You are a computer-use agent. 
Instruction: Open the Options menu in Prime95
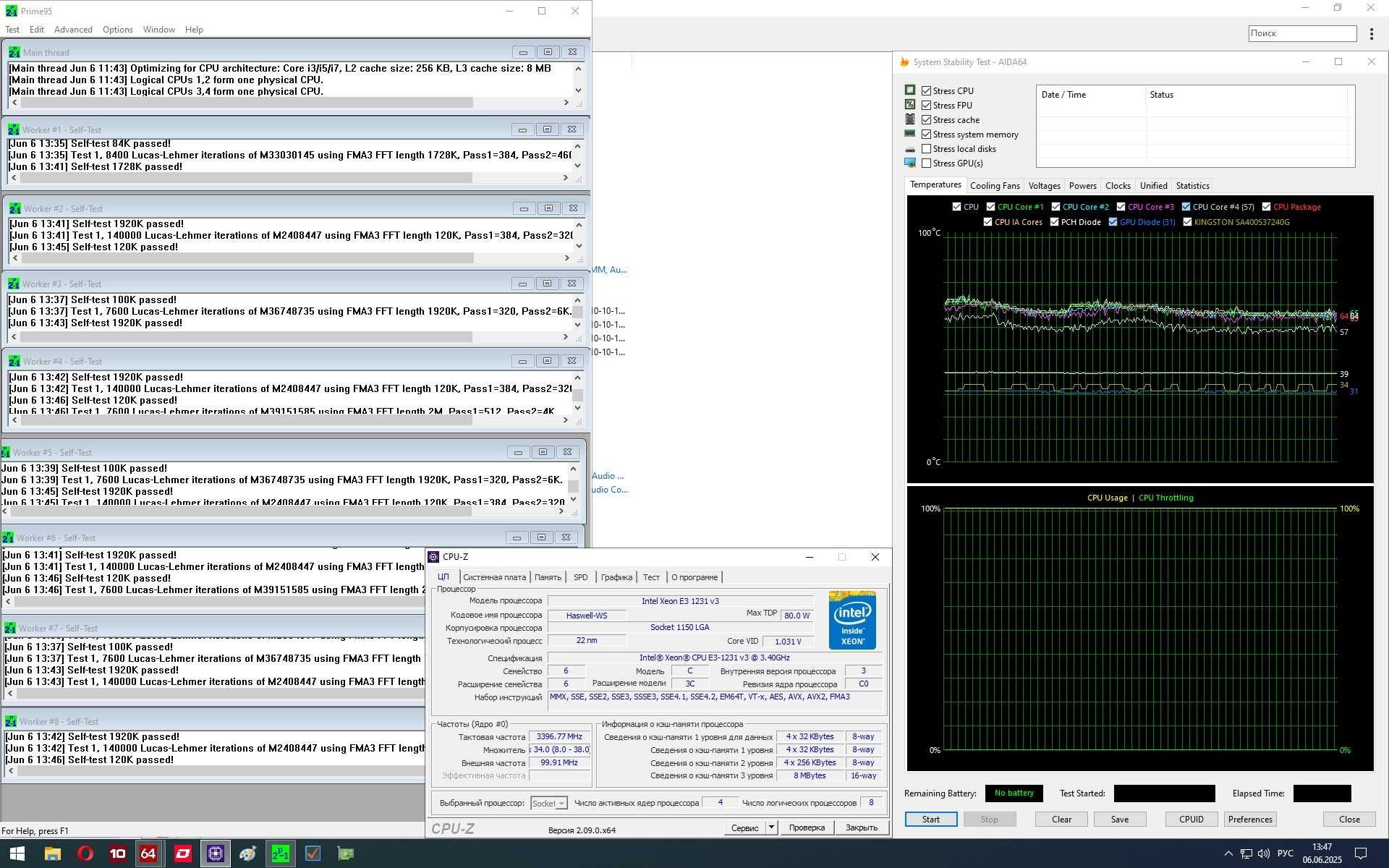pos(117,30)
